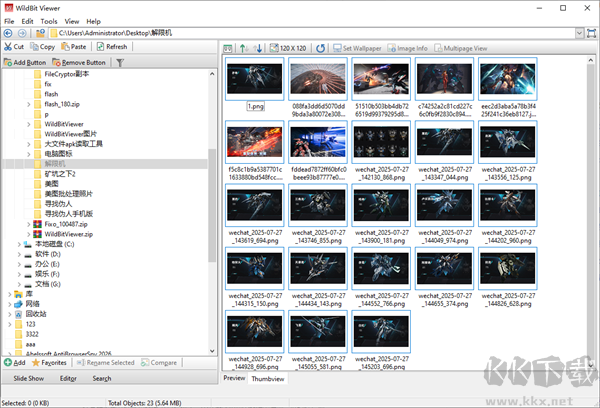Expand the 库 libraries node
This screenshot has width=600, height=408.
(x=10, y=294)
